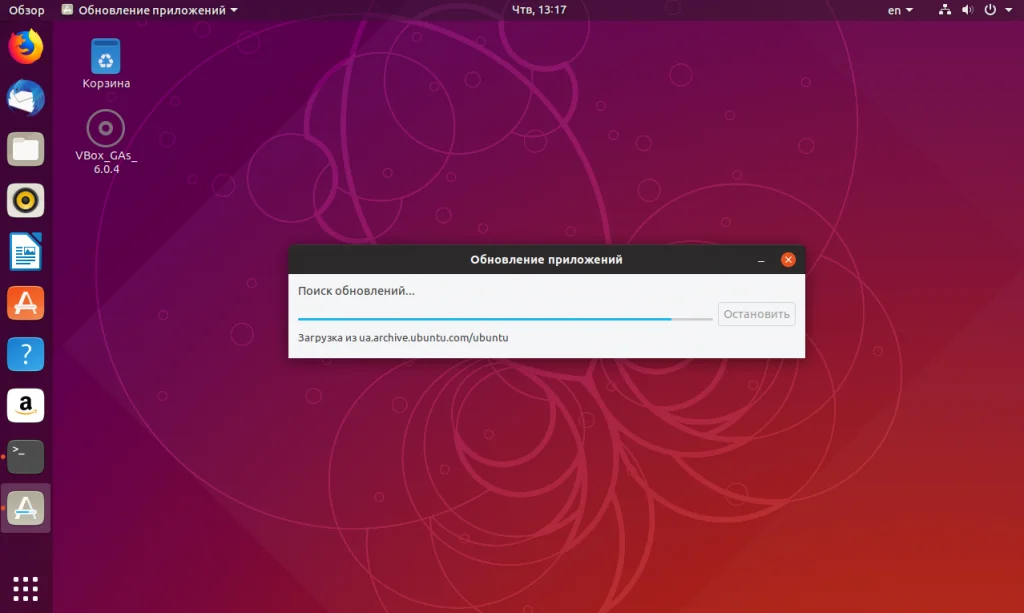
Task: Launch Thunderbird mail from the dock
Action: tap(25, 98)
